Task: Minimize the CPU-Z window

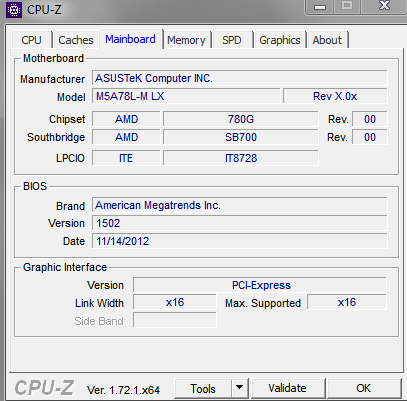Action: [x=320, y=7]
